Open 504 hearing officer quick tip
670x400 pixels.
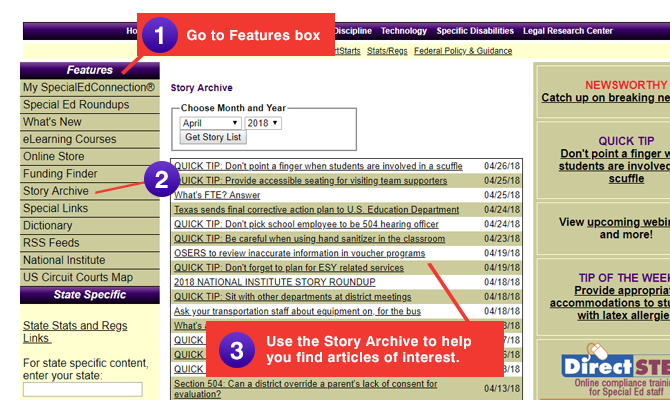pyautogui.click(x=306, y=224)
